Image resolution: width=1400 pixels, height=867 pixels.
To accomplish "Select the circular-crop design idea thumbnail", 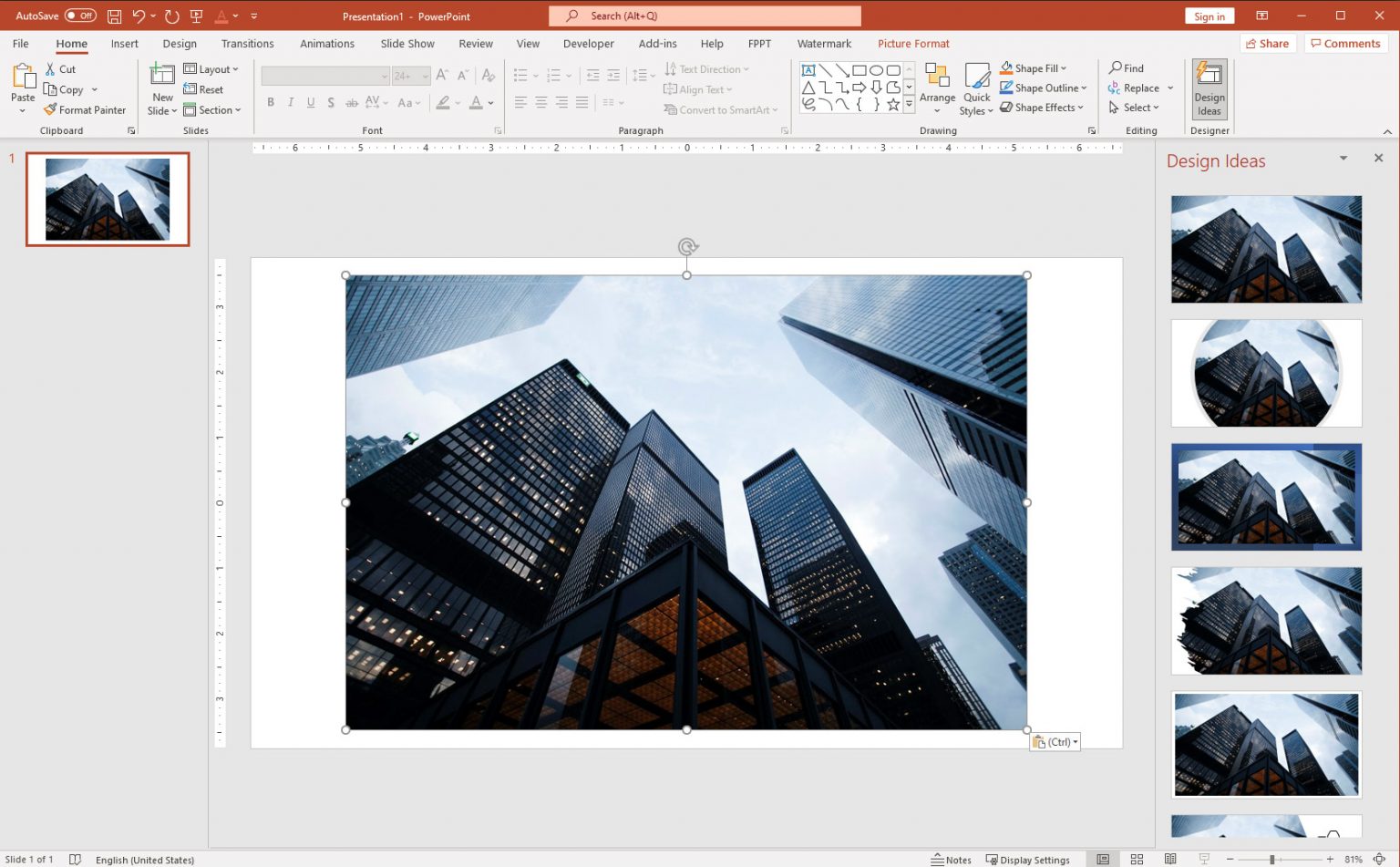I will tap(1266, 373).
